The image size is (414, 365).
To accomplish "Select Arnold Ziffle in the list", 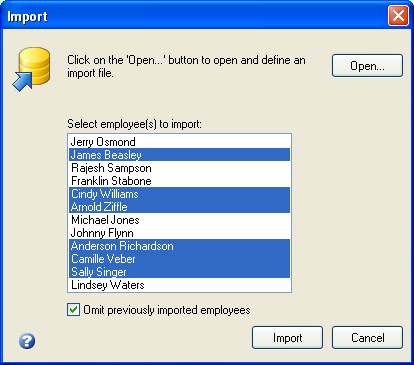I will tap(179, 207).
